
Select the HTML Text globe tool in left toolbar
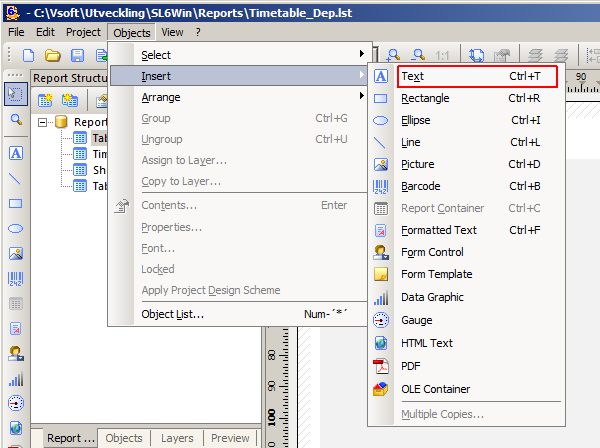(x=16, y=428)
